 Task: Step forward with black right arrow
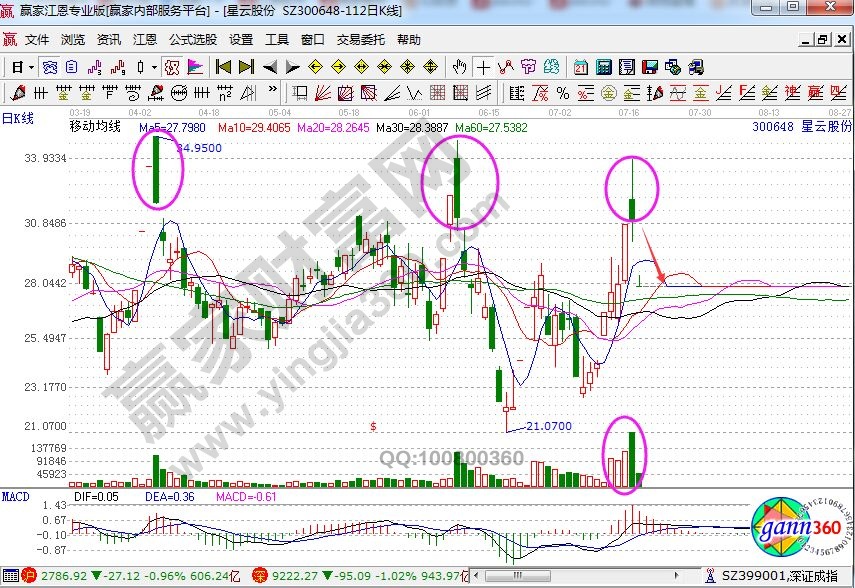coord(292,67)
